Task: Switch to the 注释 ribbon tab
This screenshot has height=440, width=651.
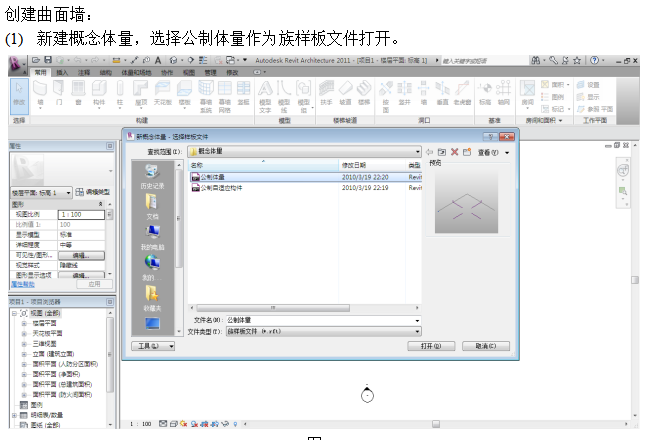Action: [84, 72]
